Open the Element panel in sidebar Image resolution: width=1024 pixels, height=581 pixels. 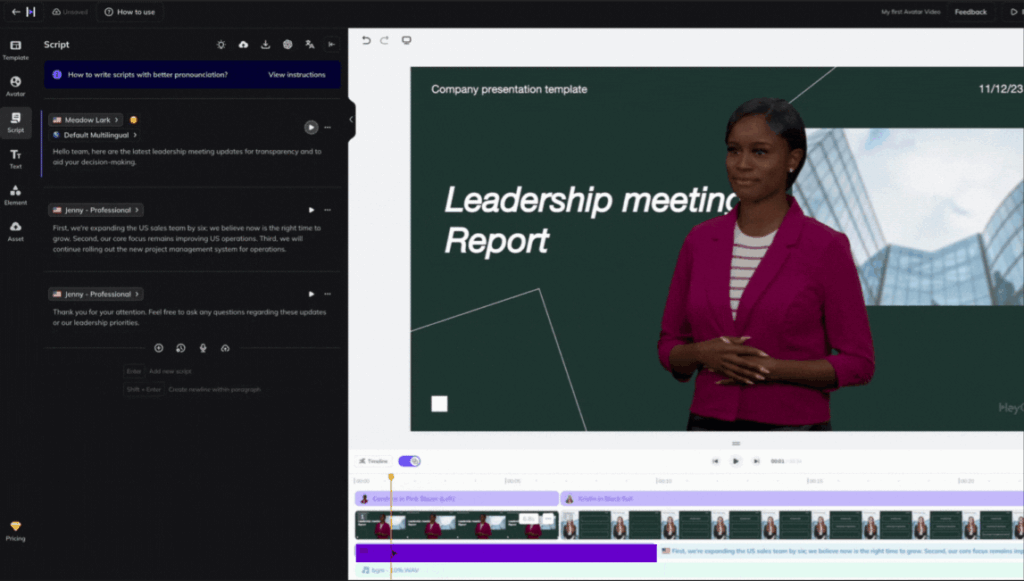pyautogui.click(x=15, y=194)
